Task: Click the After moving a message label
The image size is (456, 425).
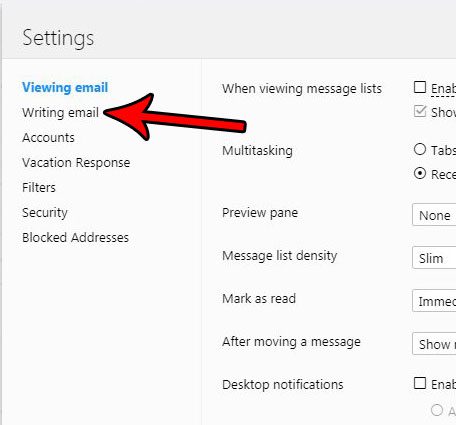Action: pyautogui.click(x=291, y=342)
